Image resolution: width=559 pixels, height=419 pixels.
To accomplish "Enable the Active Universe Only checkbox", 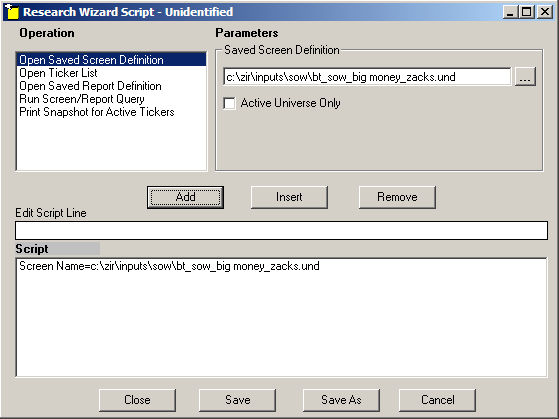I will 230,103.
